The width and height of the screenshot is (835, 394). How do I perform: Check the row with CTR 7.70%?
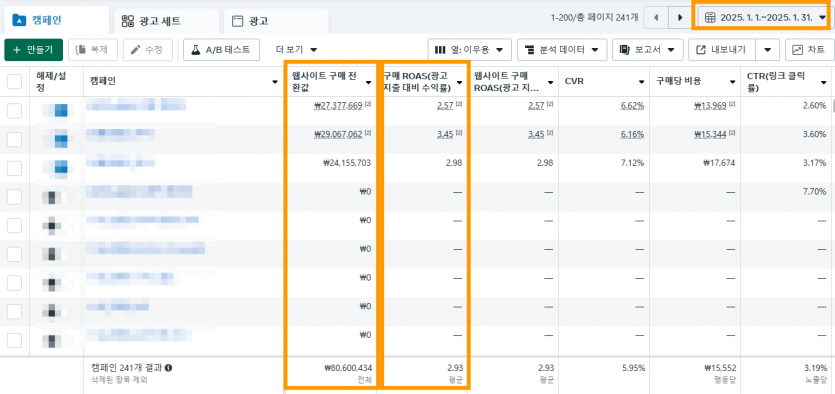pyautogui.click(x=14, y=197)
